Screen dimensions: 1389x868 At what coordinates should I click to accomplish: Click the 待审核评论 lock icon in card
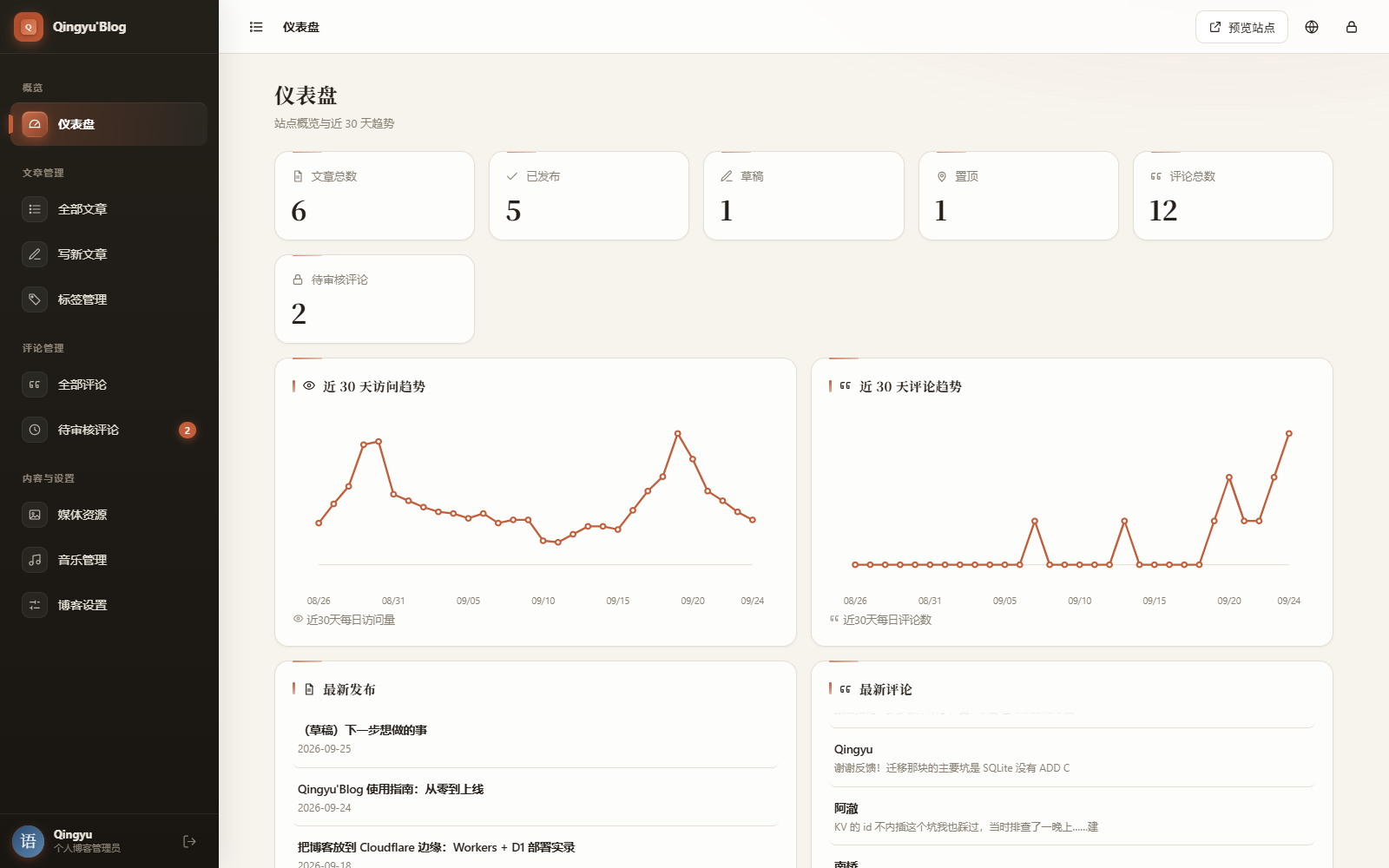(x=298, y=279)
